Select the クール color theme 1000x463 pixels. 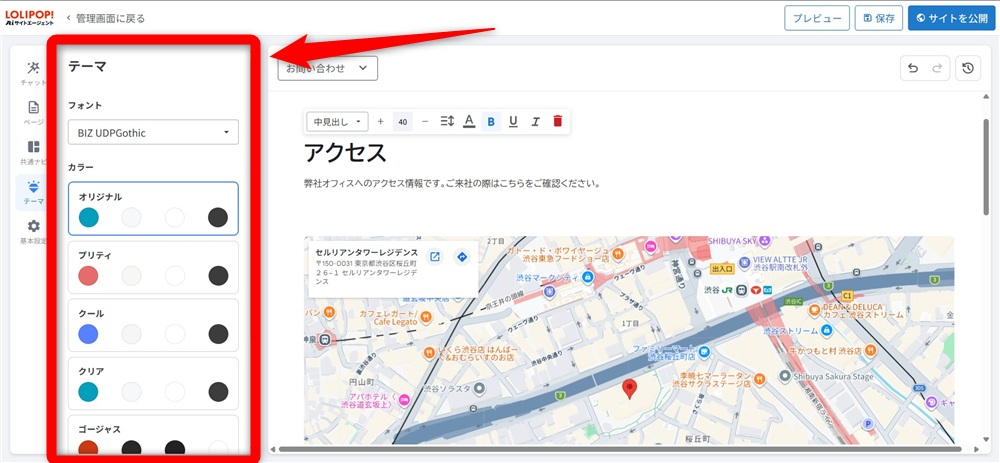point(153,325)
